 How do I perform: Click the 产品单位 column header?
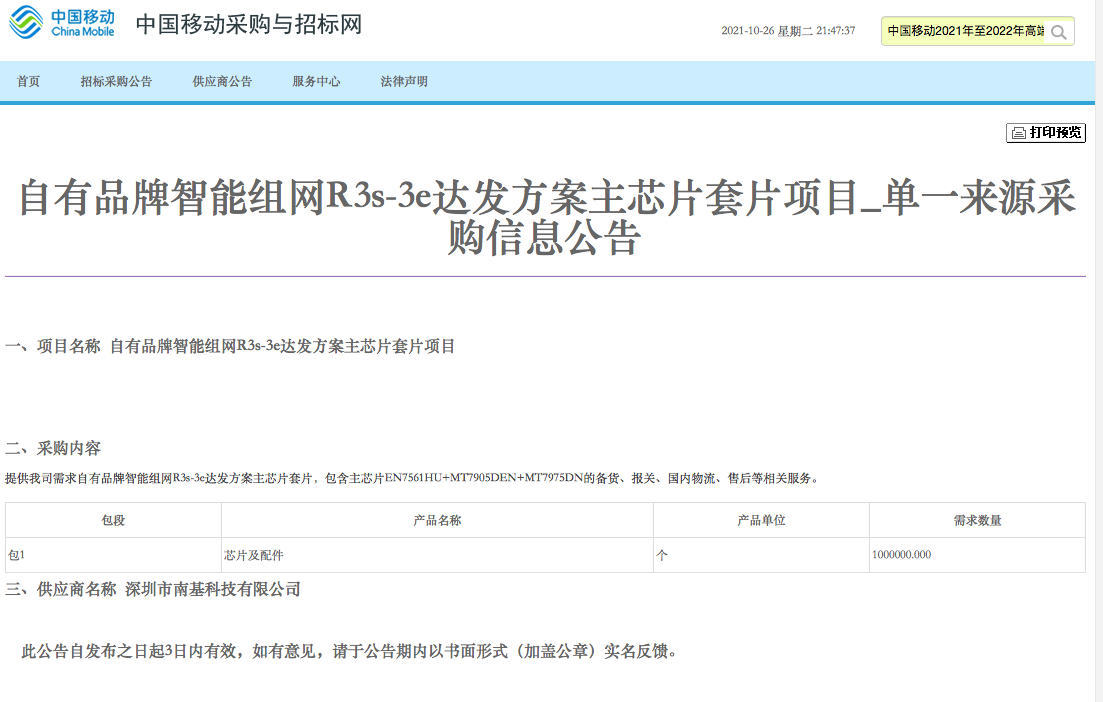(x=761, y=521)
